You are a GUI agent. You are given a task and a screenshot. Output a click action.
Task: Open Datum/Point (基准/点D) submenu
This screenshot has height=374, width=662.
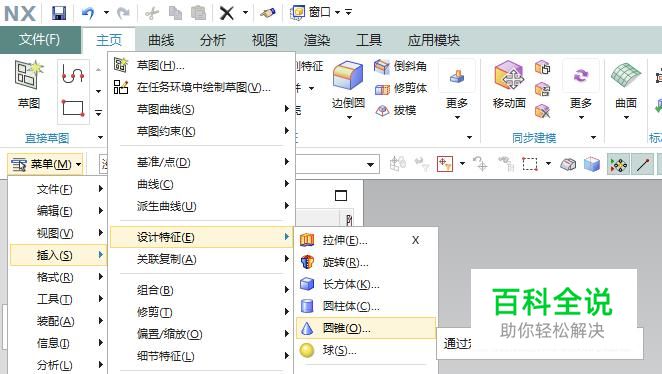click(x=202, y=162)
